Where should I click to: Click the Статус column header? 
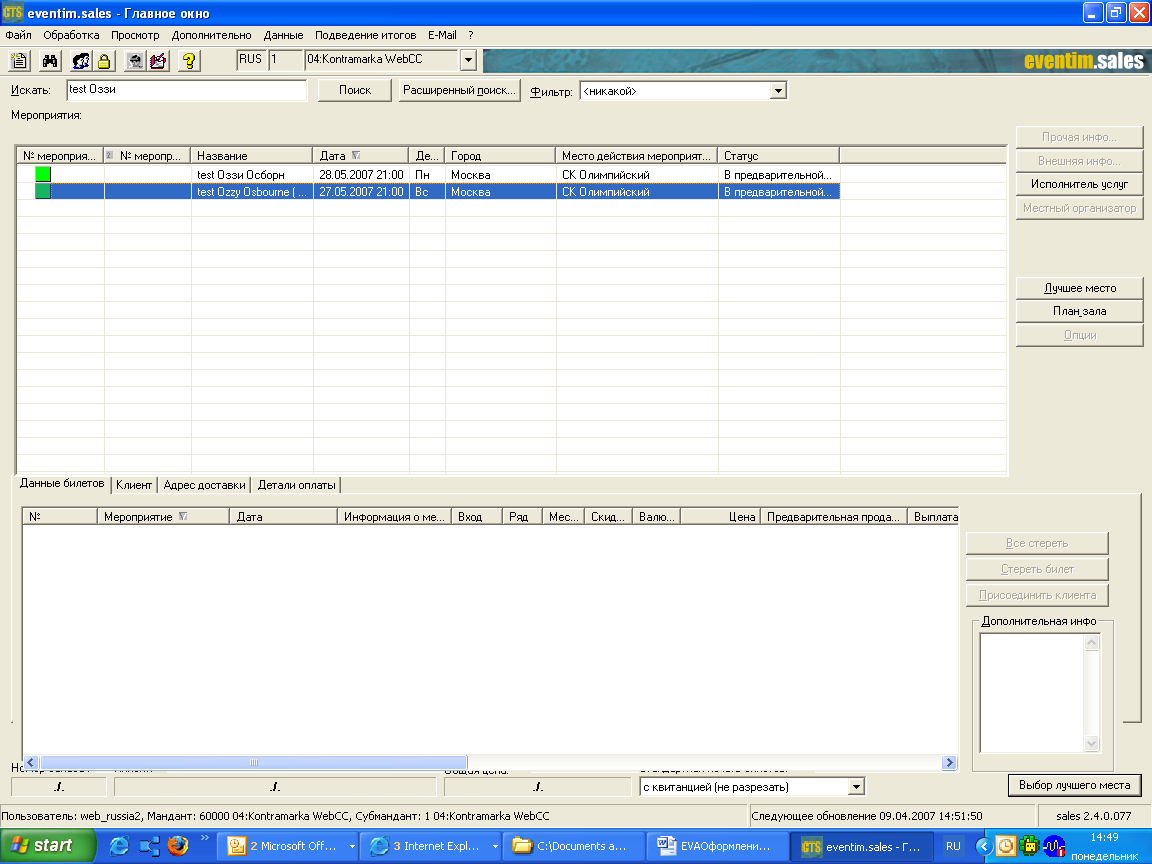(778, 156)
